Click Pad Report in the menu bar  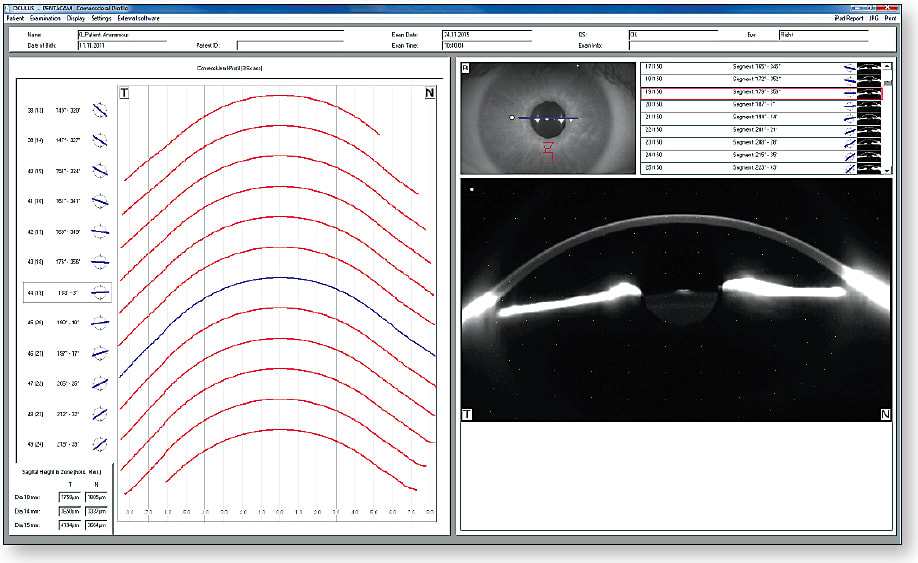pos(849,18)
